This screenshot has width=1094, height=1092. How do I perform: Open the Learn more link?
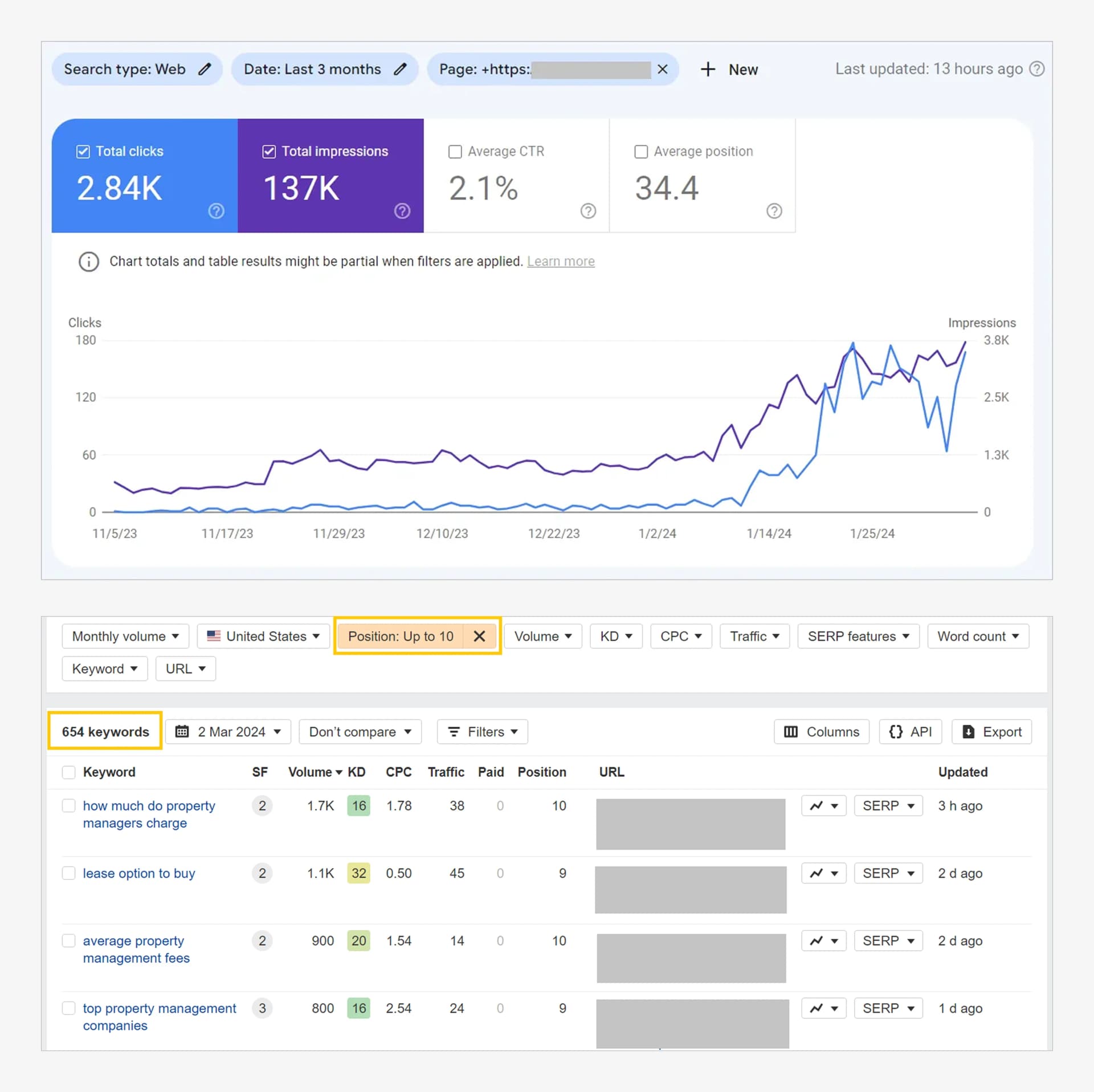(561, 262)
